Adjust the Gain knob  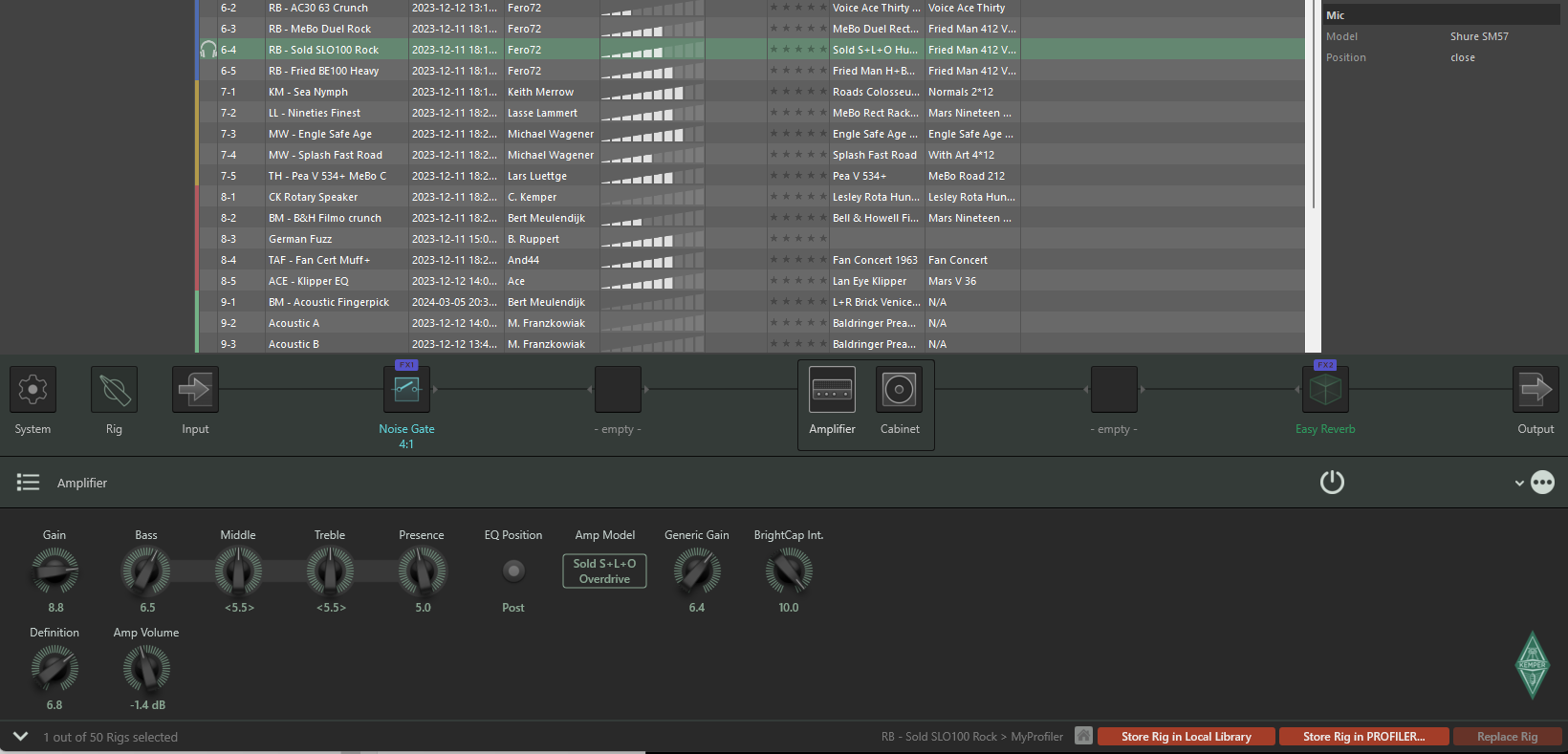point(54,571)
